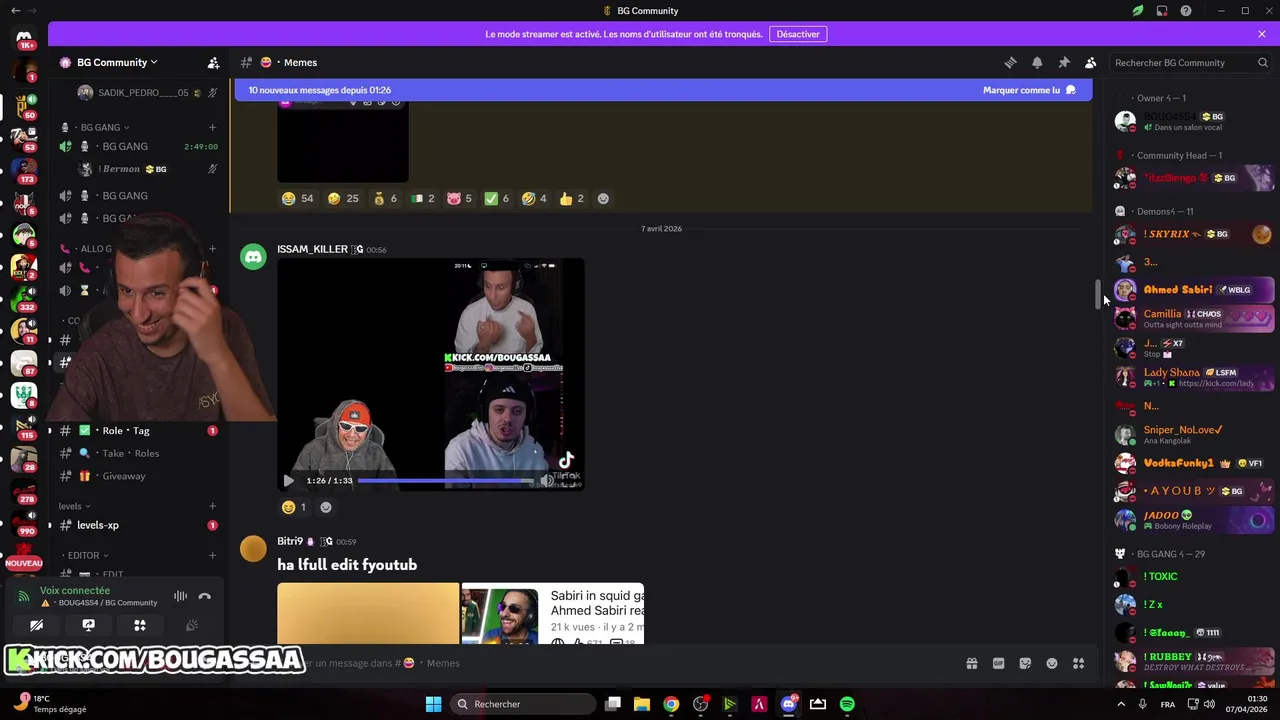
Task: Add reaction to the message with 54 laughs
Action: tap(603, 198)
